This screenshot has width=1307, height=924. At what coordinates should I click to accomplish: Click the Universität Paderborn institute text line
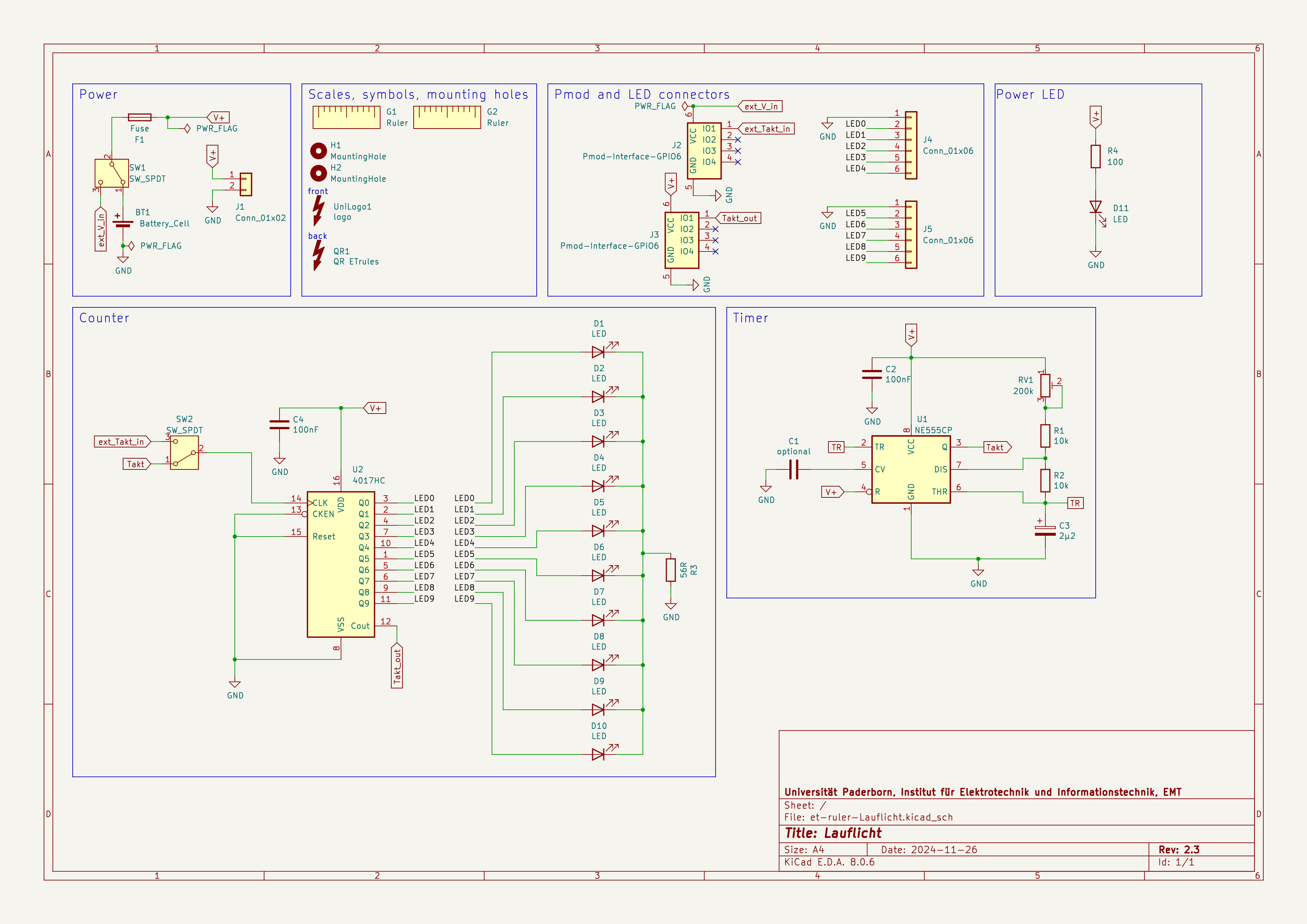coord(983,792)
